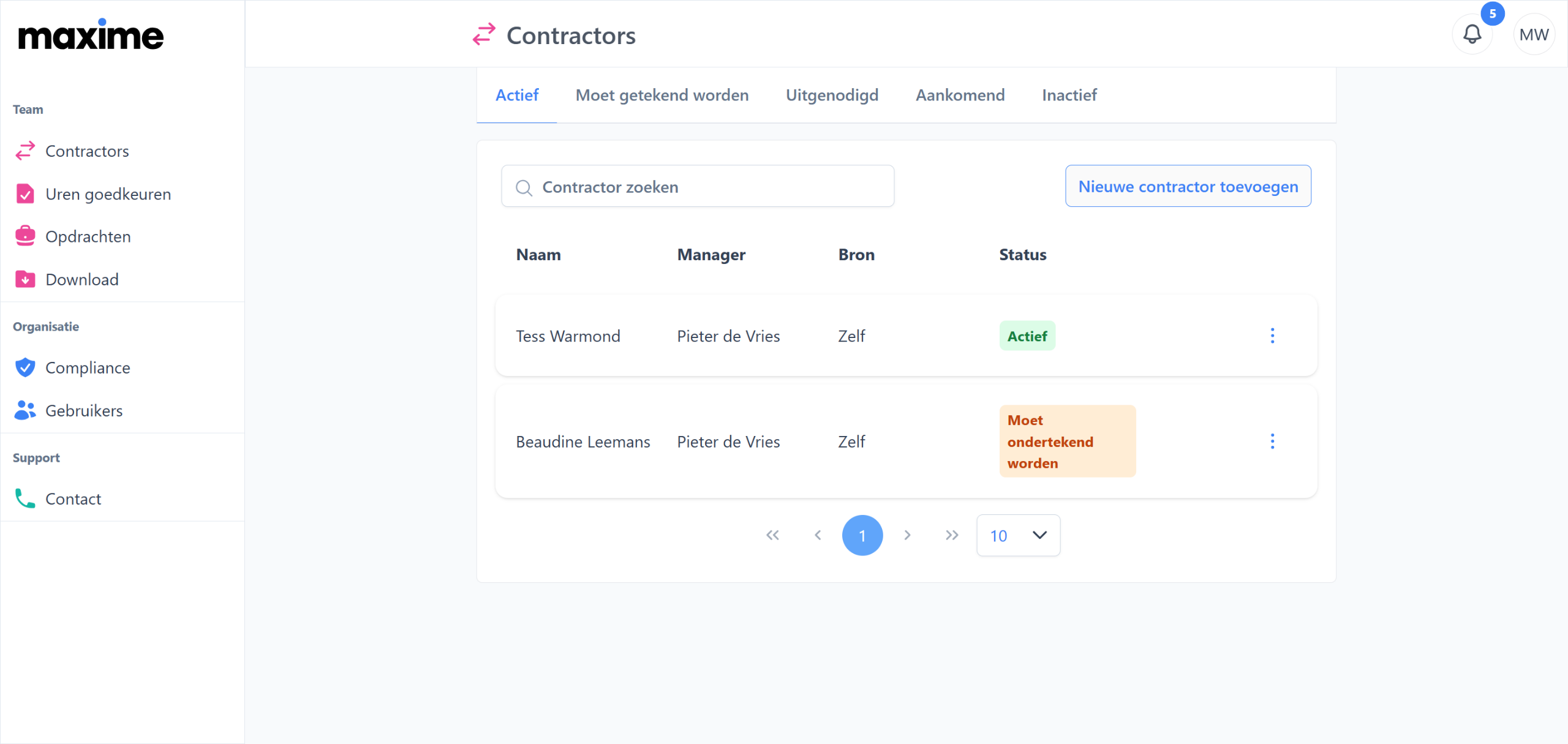
Task: Click the Contractor zoeken search field
Action: 698,186
